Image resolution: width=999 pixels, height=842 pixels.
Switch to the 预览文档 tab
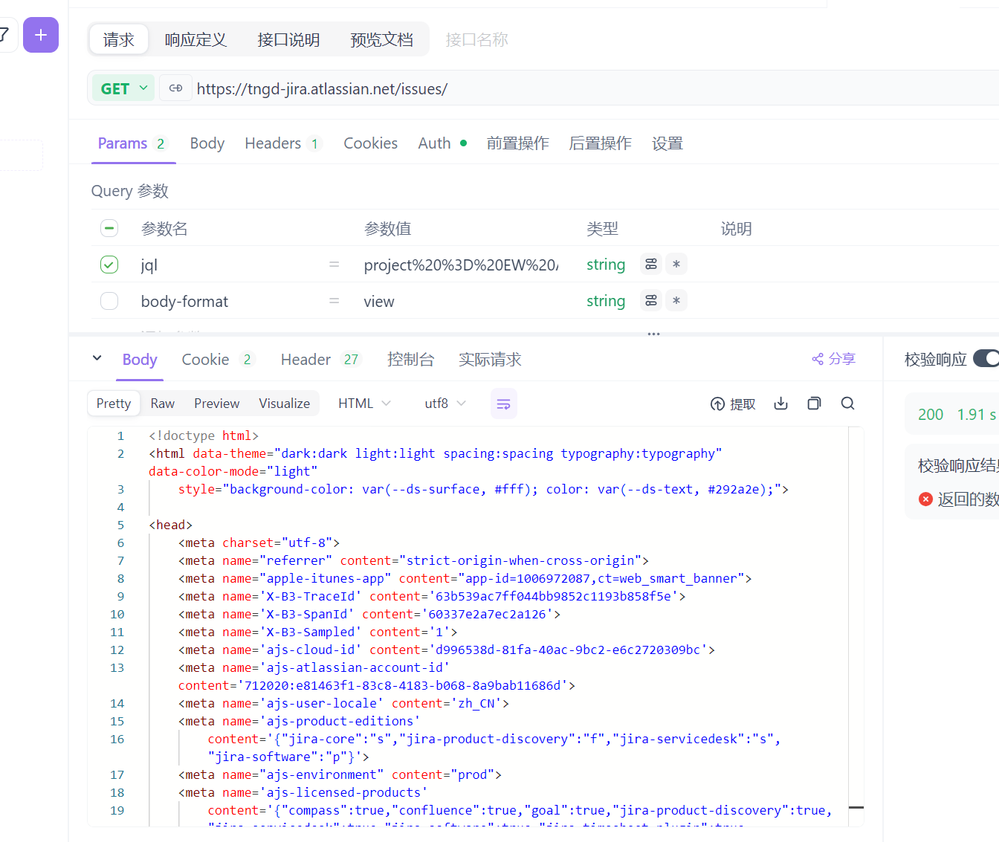tap(381, 39)
